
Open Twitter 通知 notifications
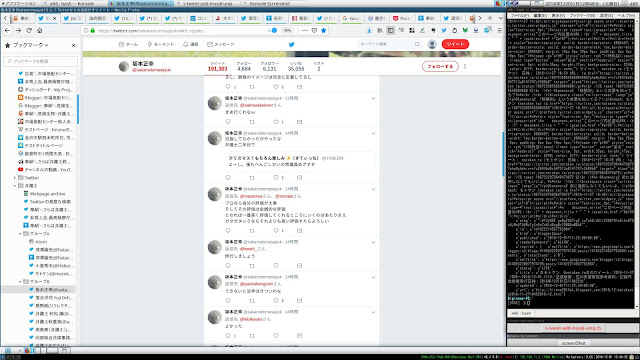191,44
